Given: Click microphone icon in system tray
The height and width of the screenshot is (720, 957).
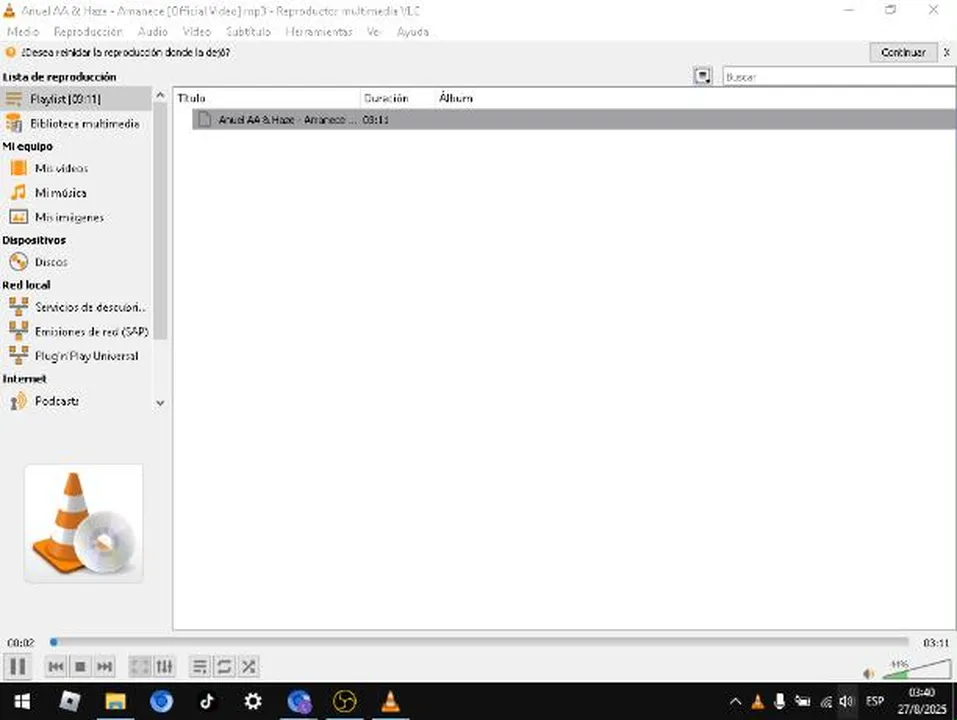Looking at the screenshot, I should [779, 702].
